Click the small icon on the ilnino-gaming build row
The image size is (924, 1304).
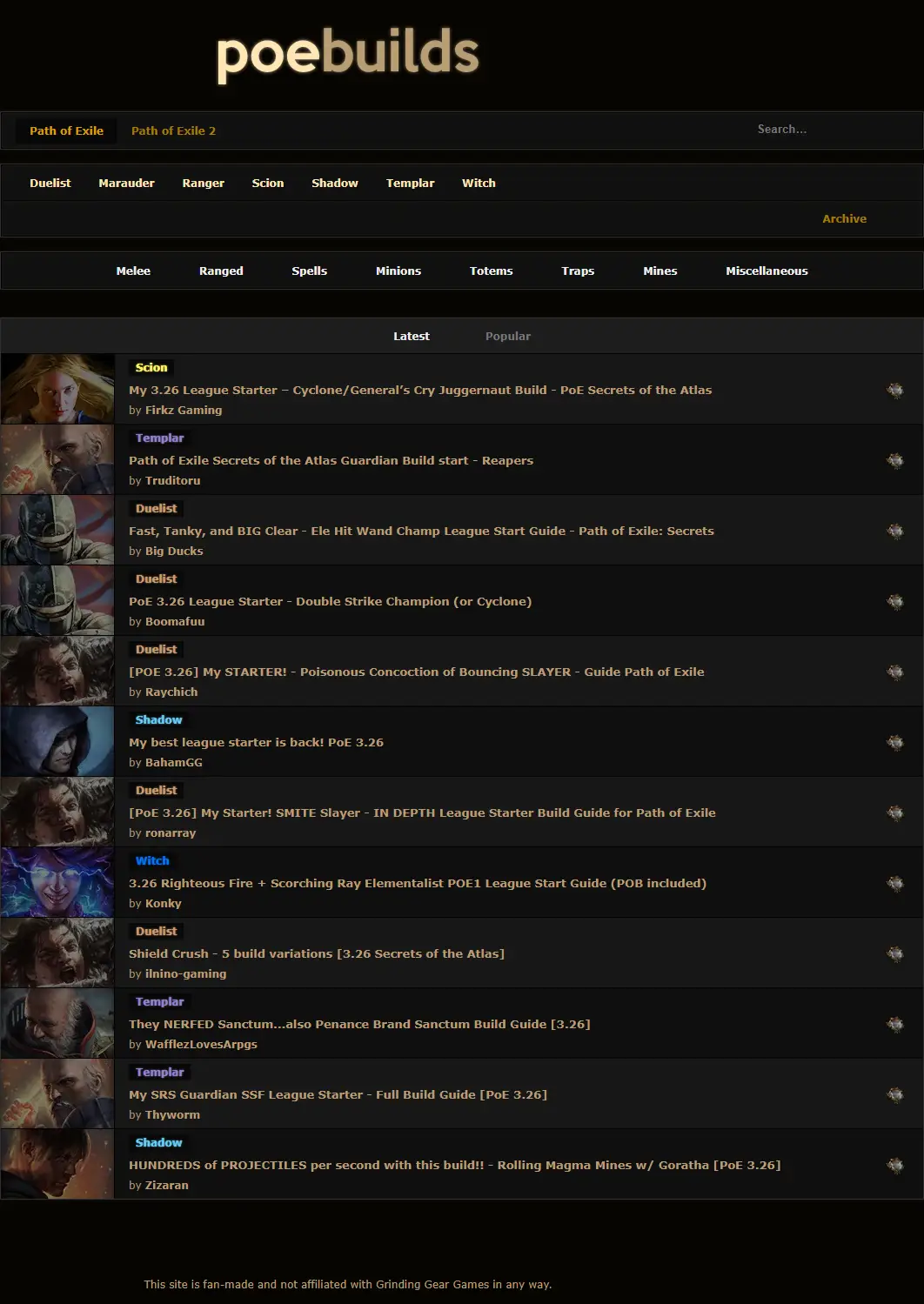click(894, 953)
